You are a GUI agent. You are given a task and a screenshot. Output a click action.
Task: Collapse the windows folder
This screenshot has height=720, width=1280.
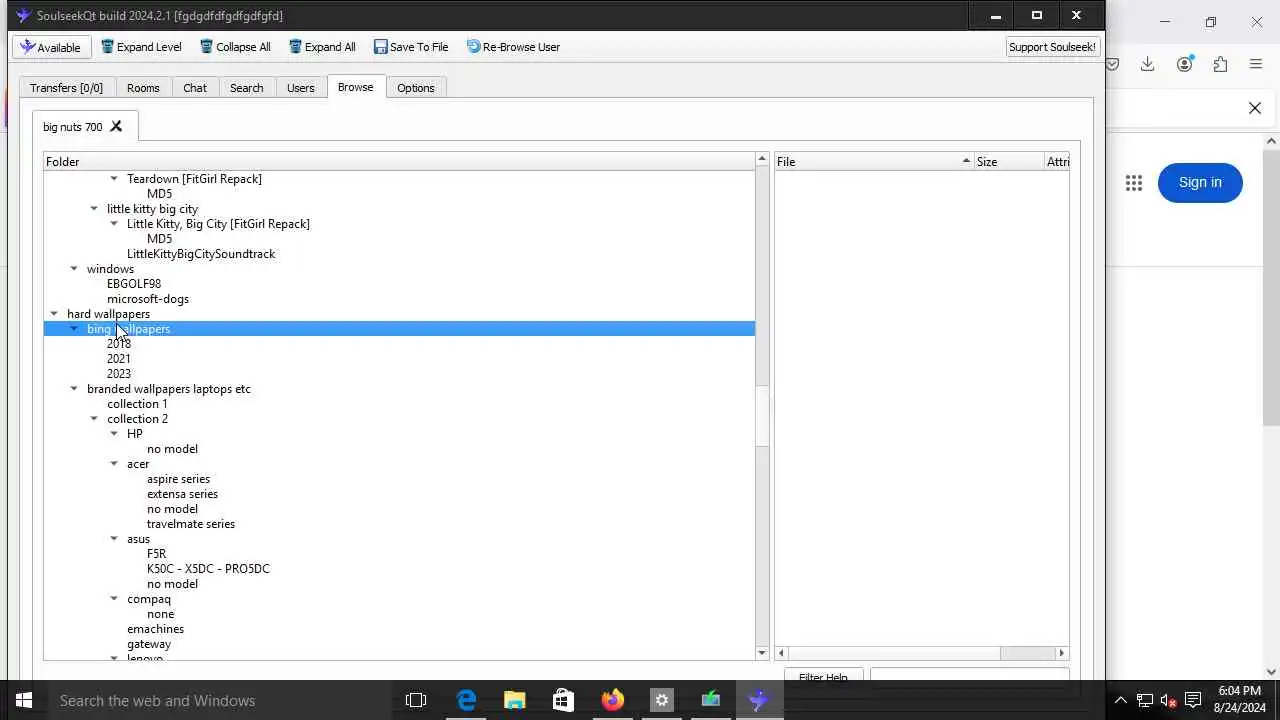pos(74,269)
